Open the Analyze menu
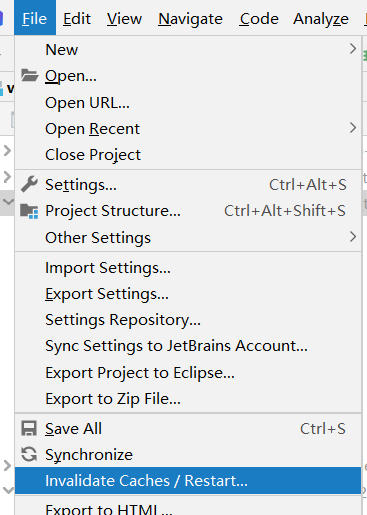This screenshot has width=367, height=515. pyautogui.click(x=321, y=18)
